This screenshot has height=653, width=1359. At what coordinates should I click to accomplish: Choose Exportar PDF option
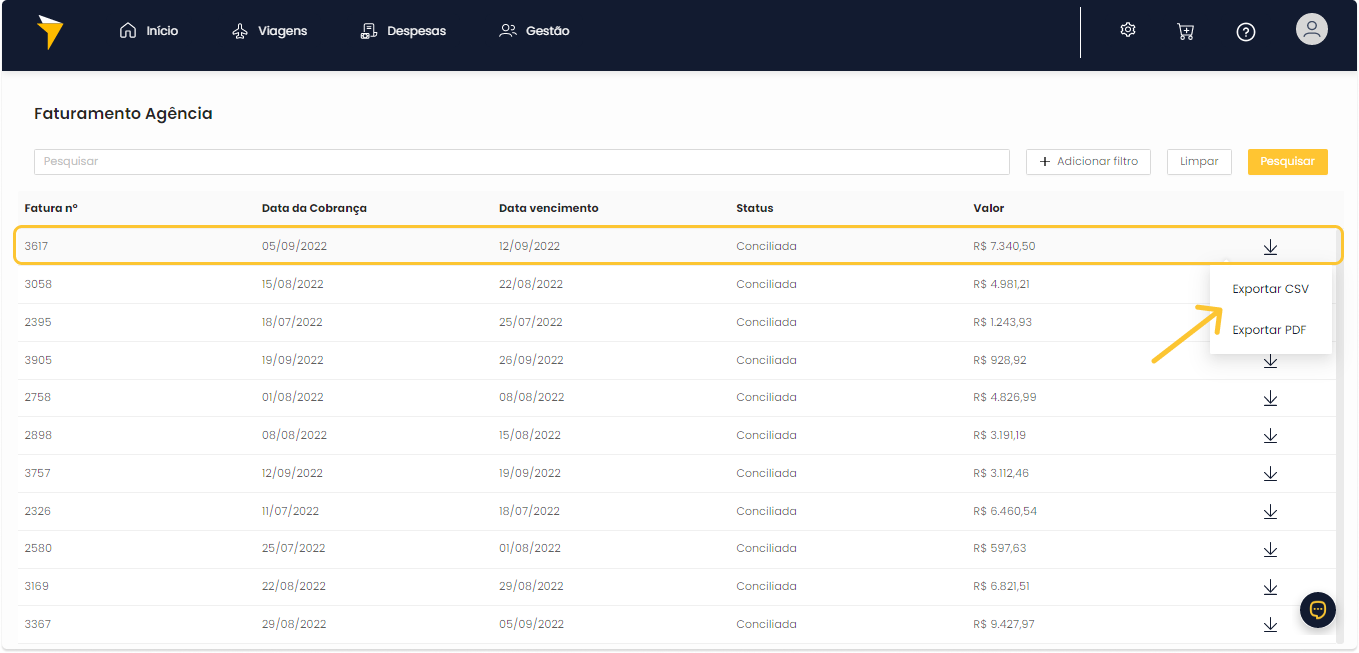(1269, 330)
